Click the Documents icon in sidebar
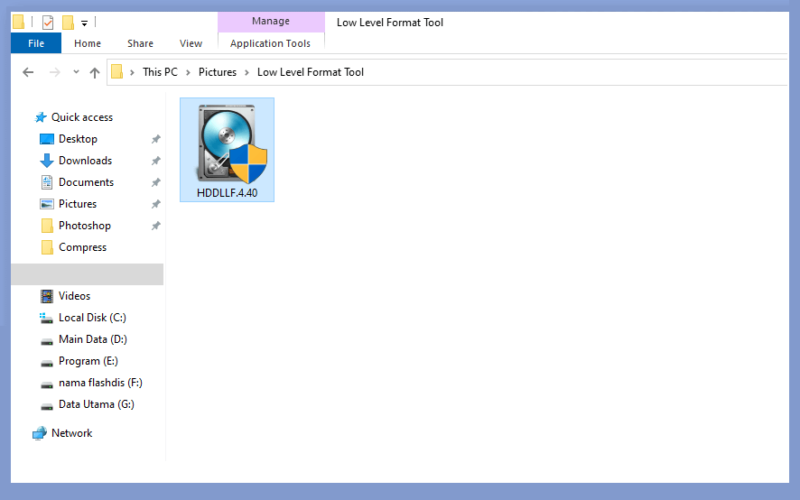 tap(46, 182)
